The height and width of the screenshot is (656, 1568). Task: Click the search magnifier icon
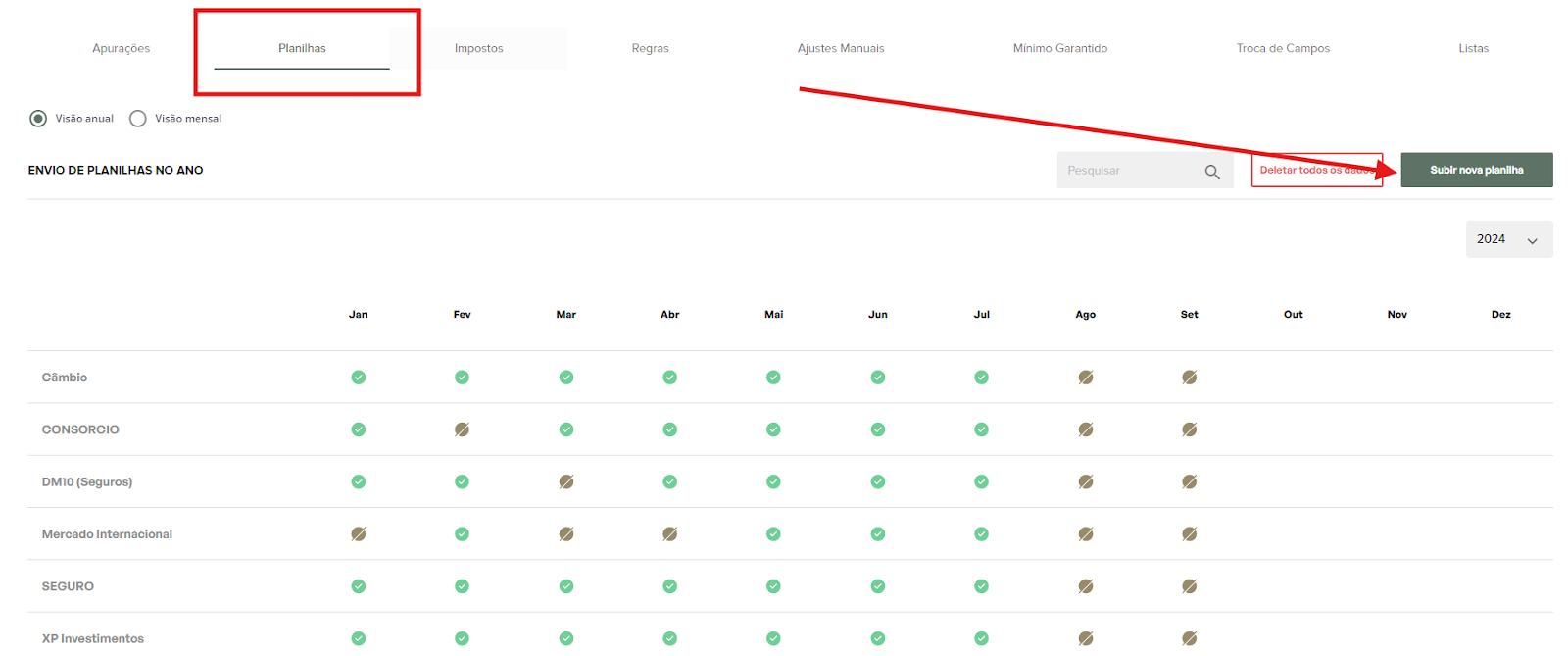tap(1211, 172)
